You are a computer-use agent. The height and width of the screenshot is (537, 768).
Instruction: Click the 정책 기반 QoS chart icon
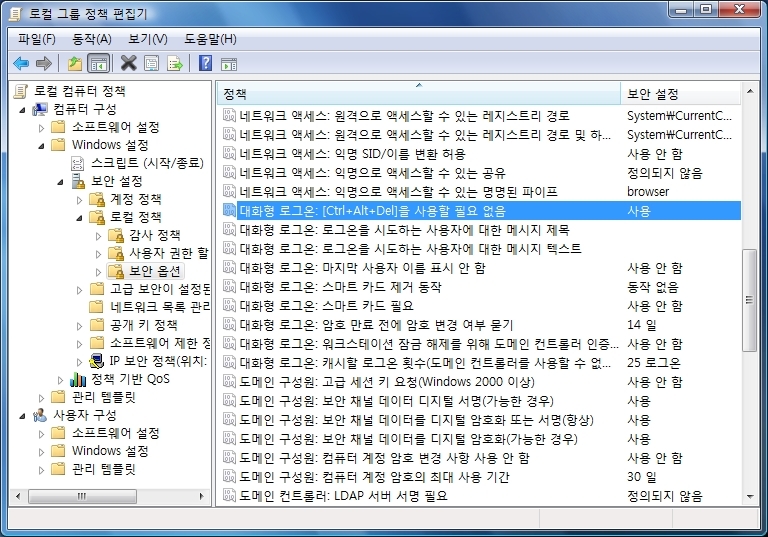(78, 379)
